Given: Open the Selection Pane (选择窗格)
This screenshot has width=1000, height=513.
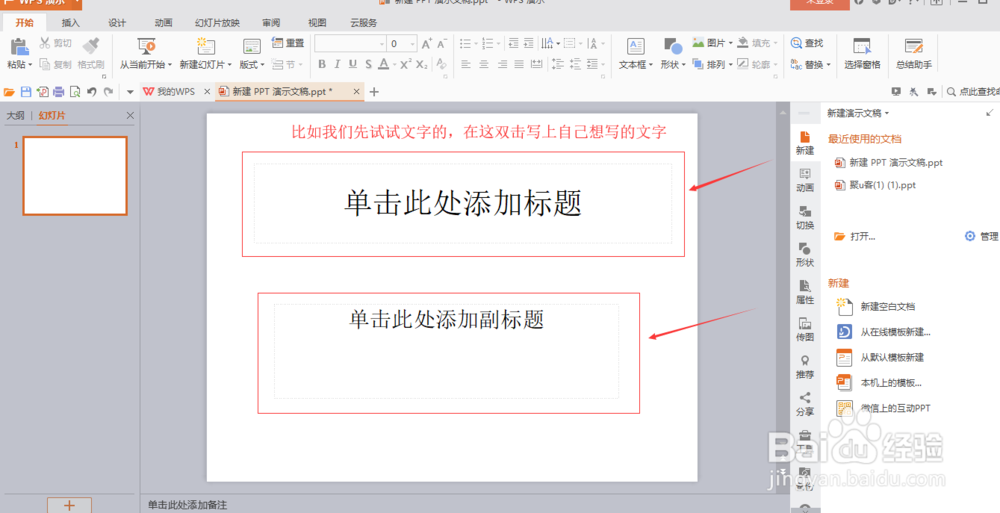Looking at the screenshot, I should (x=862, y=53).
